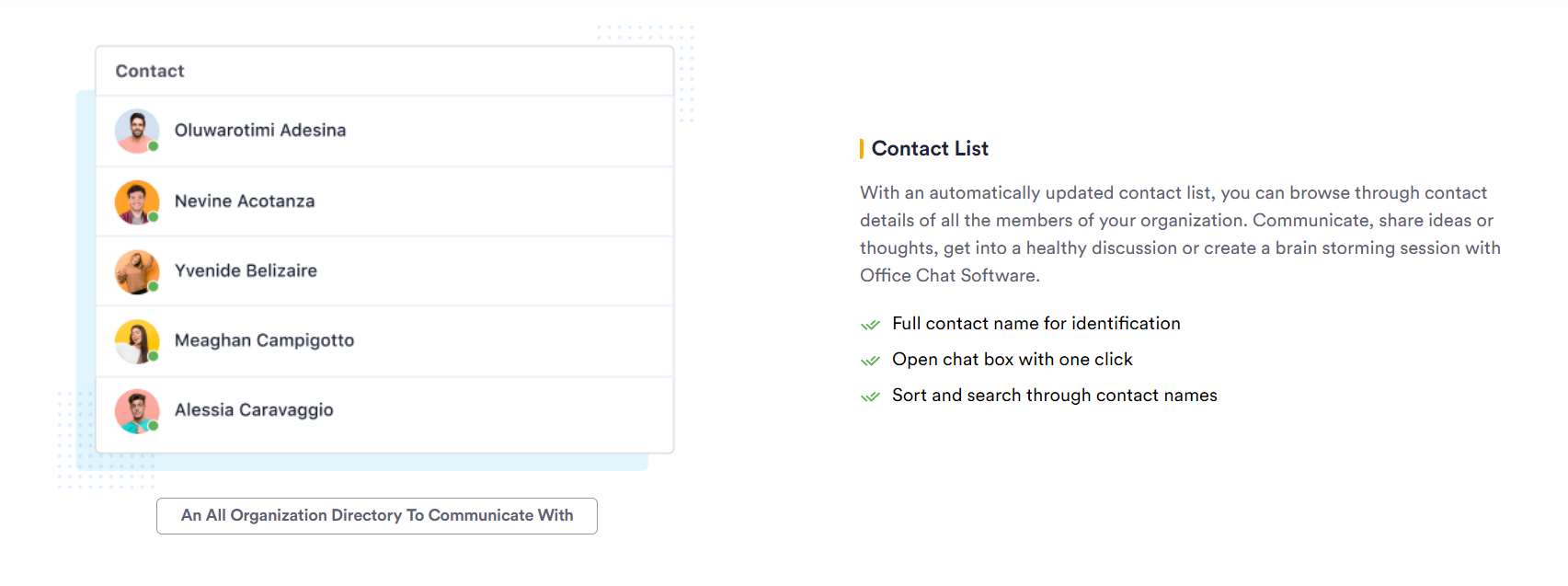Click the Contact List heading

[x=930, y=148]
